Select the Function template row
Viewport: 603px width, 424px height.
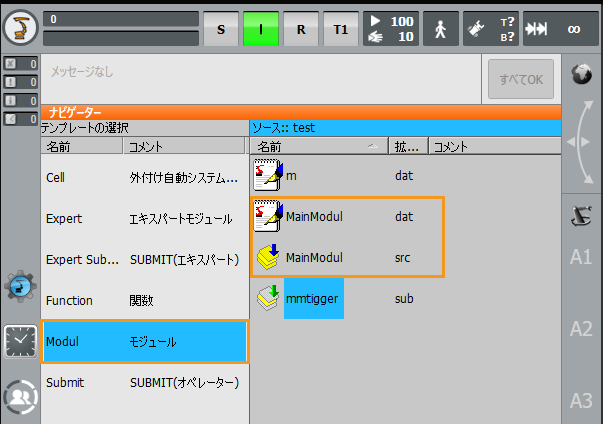pos(145,301)
